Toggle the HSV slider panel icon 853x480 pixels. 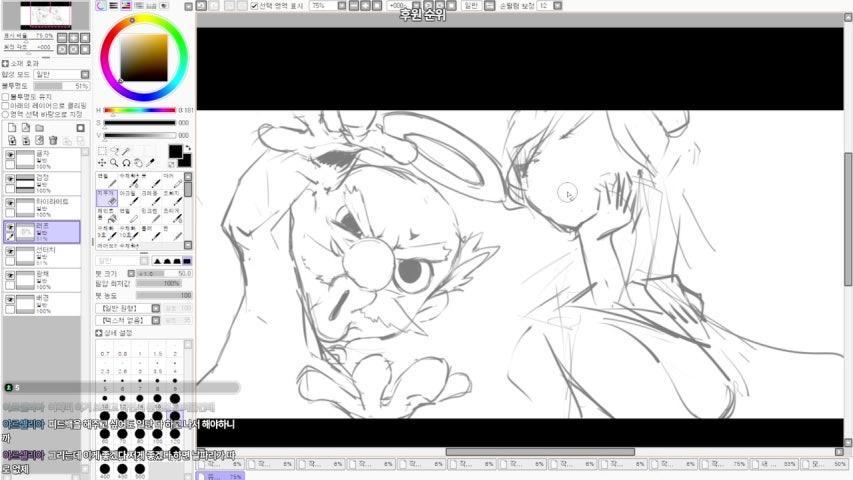pyautogui.click(x=126, y=5)
